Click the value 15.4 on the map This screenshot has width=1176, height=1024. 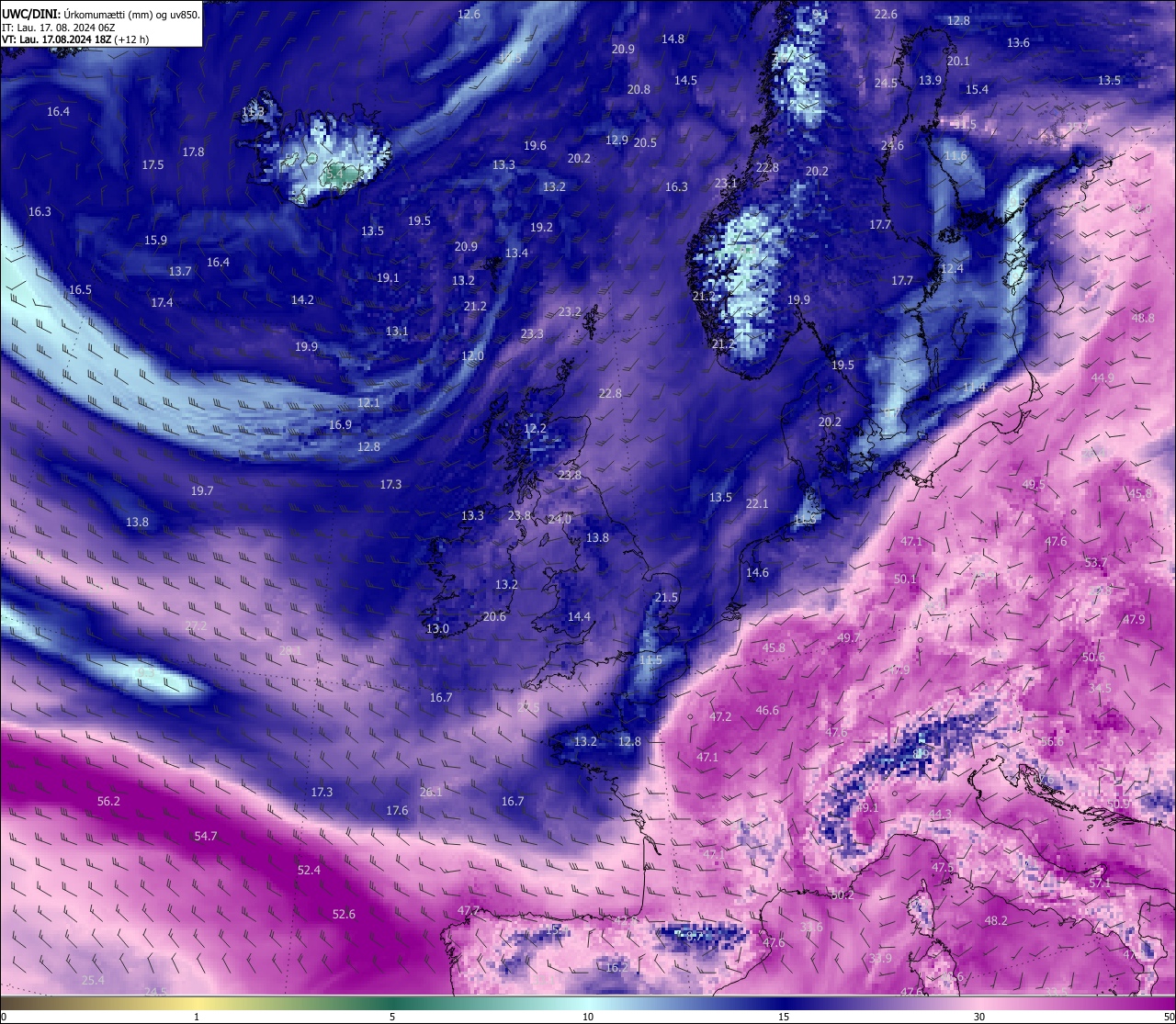coord(977,89)
